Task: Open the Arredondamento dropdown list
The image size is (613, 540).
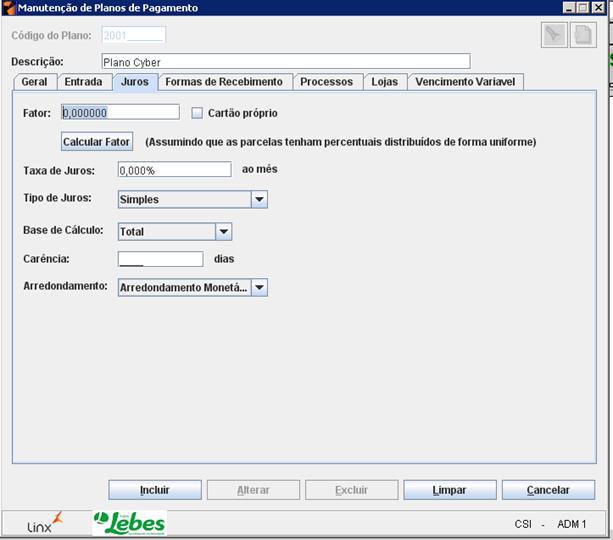Action: tap(259, 287)
